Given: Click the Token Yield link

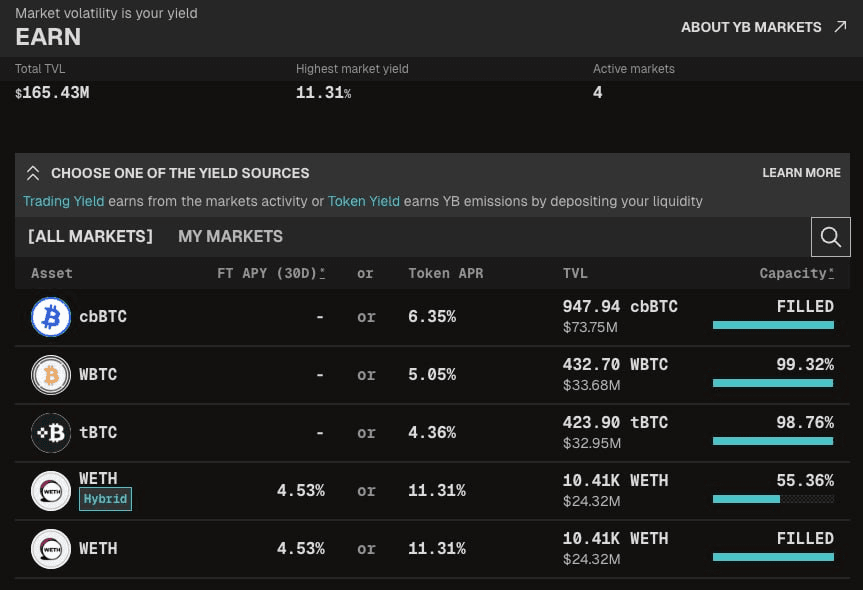Looking at the screenshot, I should [363, 201].
